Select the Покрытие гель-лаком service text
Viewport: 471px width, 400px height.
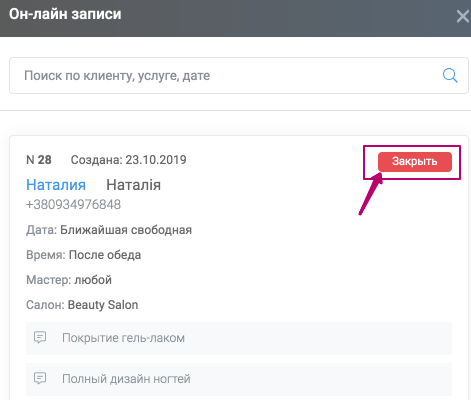[123, 338]
